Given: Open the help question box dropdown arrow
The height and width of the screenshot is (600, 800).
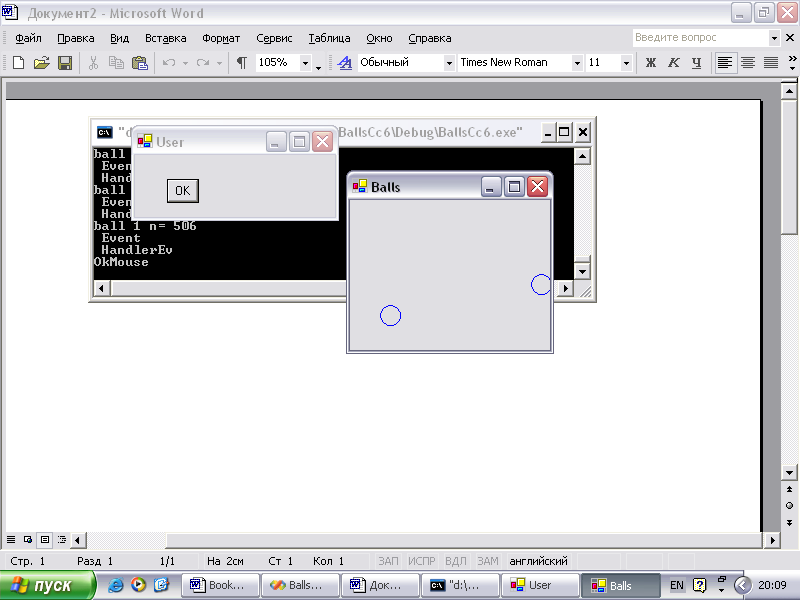Looking at the screenshot, I should point(774,38).
